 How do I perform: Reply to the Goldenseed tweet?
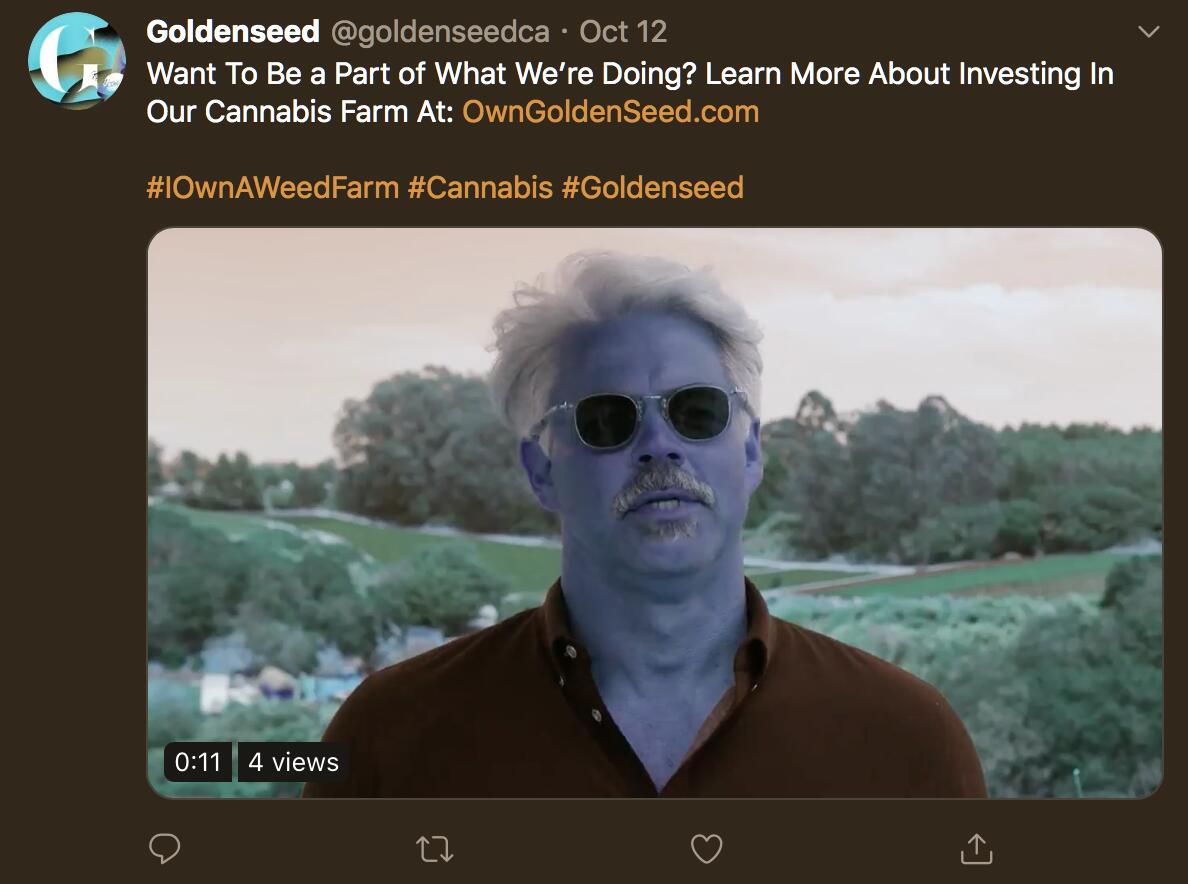click(x=164, y=848)
